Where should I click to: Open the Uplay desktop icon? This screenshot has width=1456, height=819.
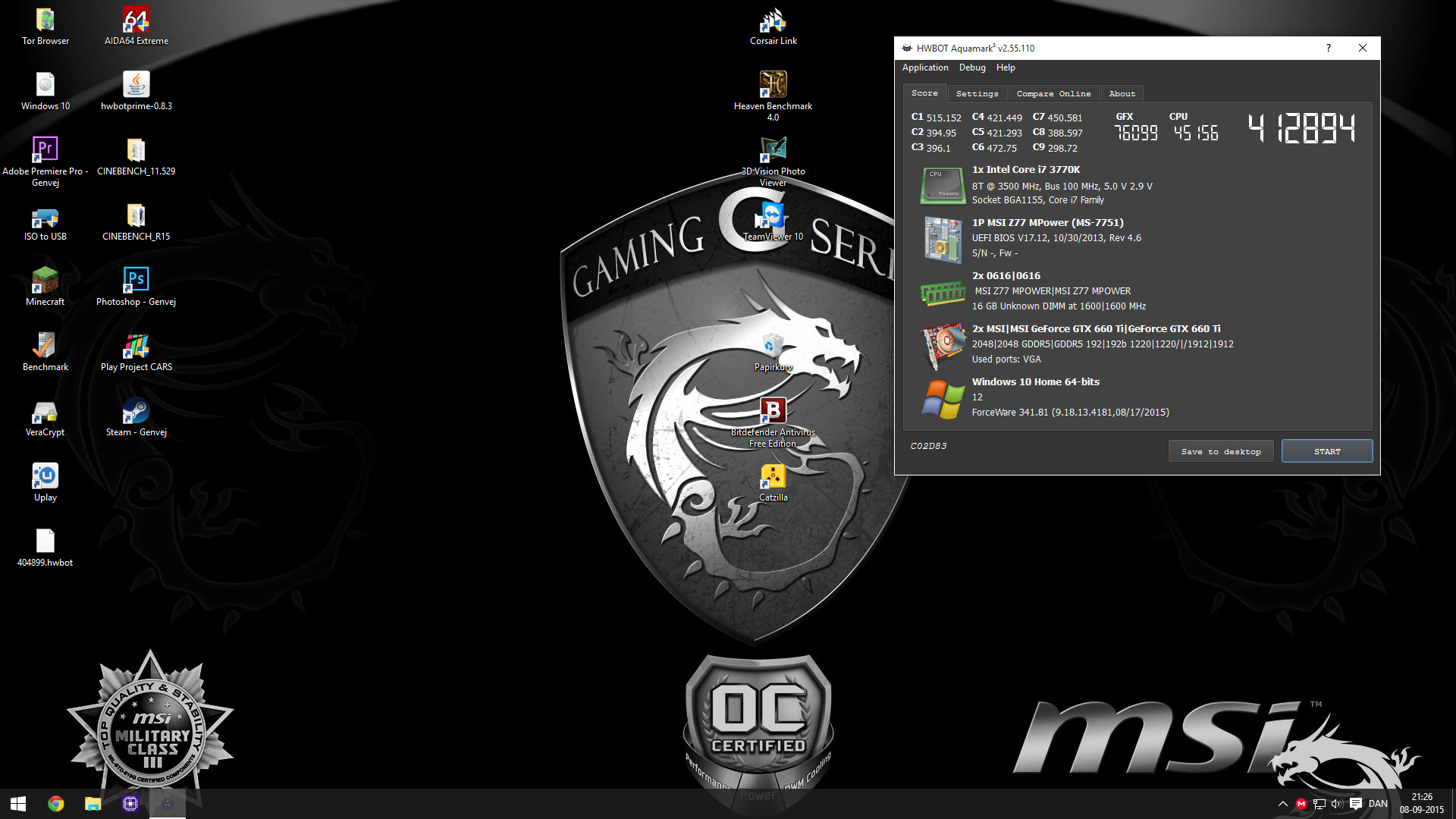(x=45, y=483)
